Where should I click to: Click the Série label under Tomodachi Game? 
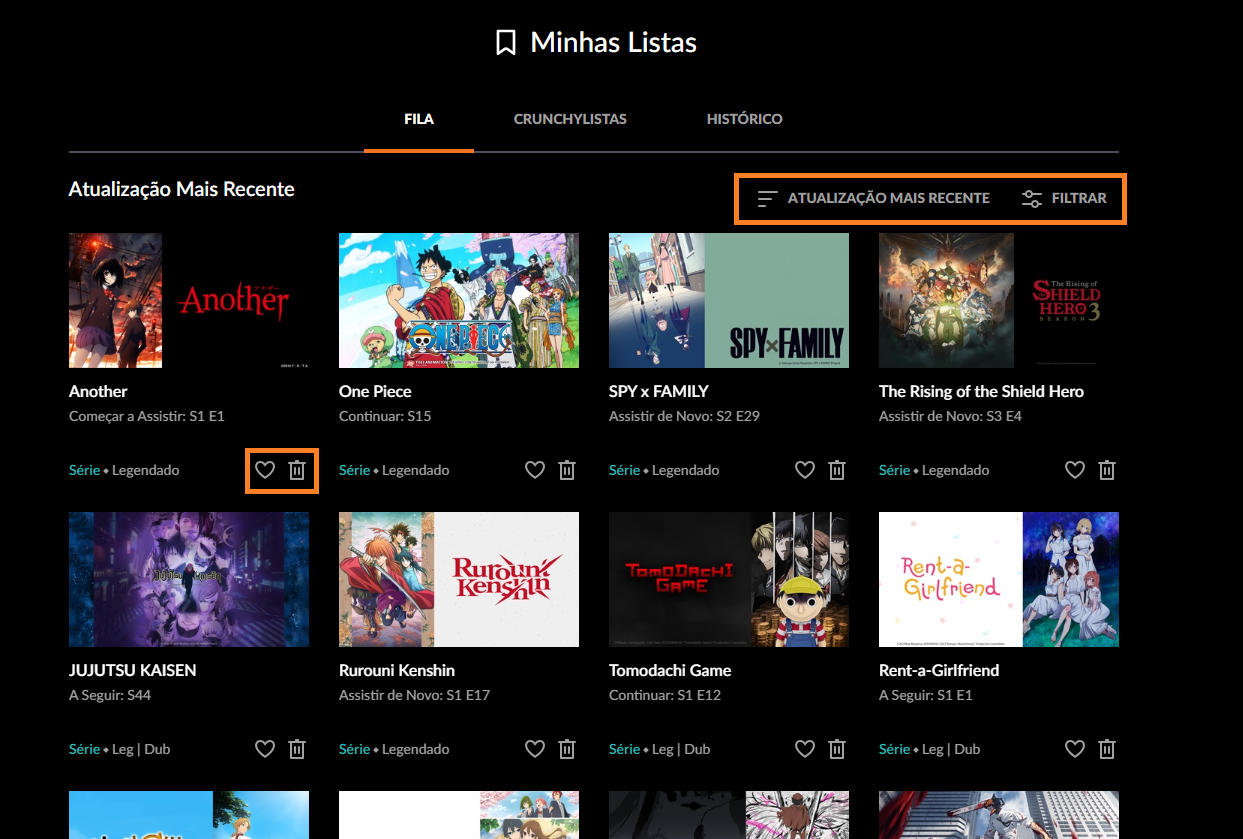click(x=624, y=749)
